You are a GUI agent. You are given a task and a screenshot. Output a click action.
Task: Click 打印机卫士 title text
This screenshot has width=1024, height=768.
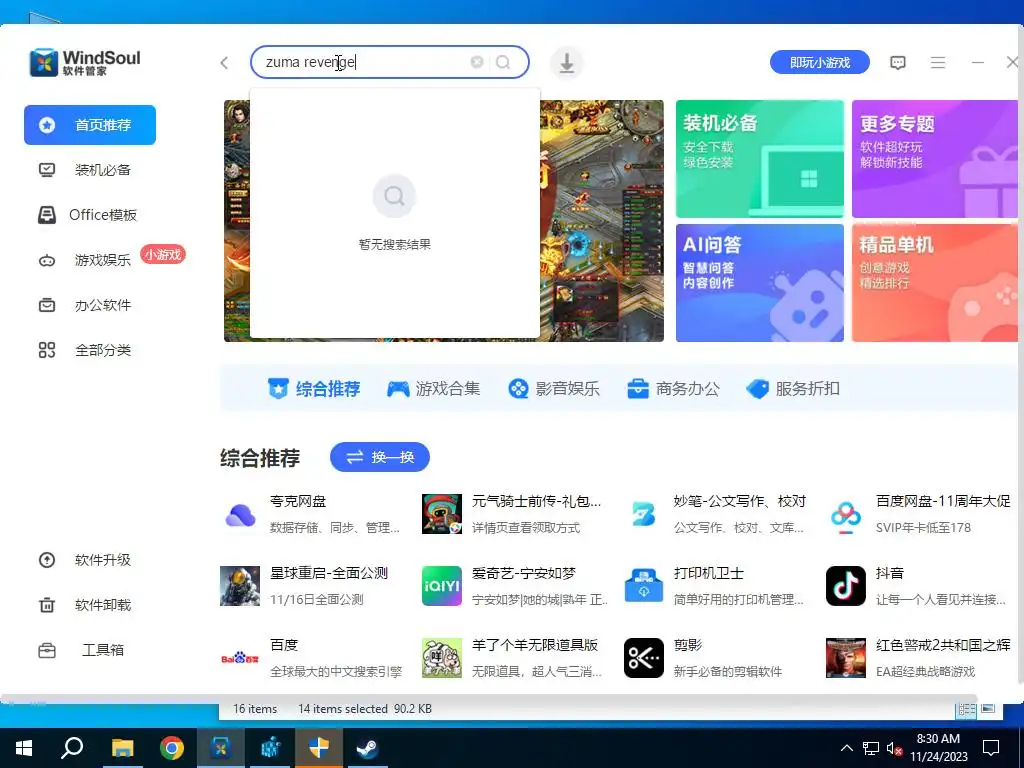709,573
